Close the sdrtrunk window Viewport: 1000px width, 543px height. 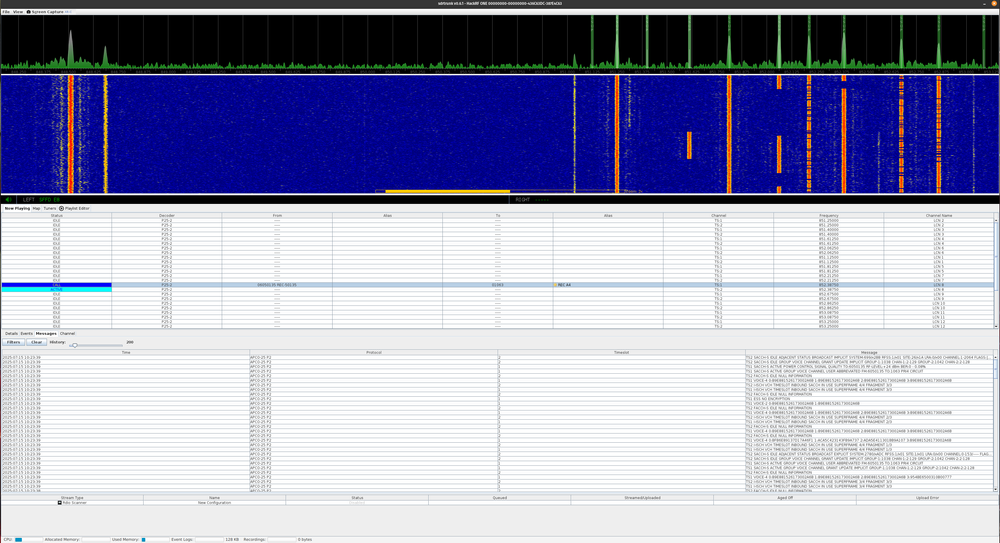(994, 3)
